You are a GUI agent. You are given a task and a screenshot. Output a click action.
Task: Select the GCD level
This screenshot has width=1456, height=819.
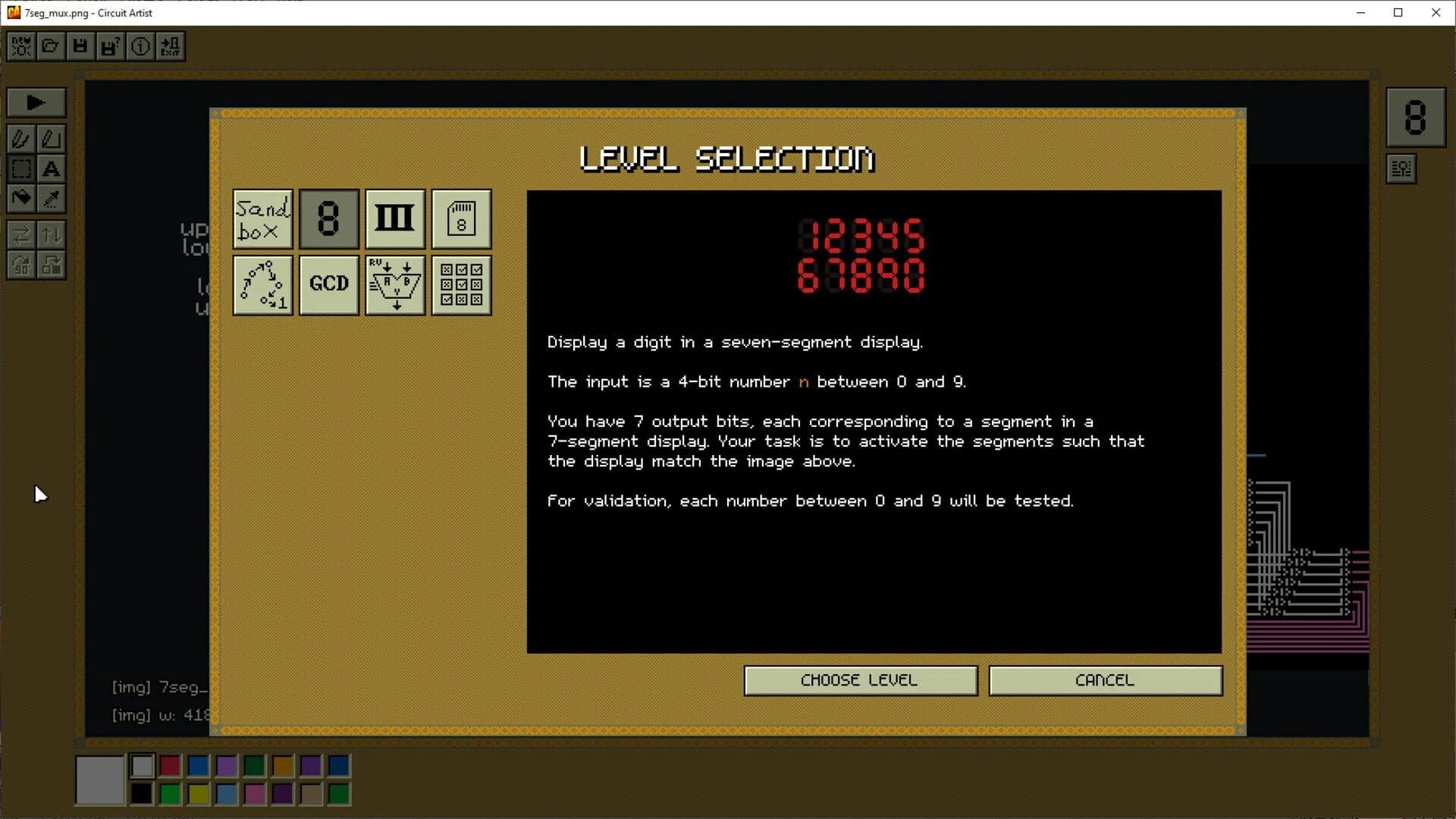(329, 286)
